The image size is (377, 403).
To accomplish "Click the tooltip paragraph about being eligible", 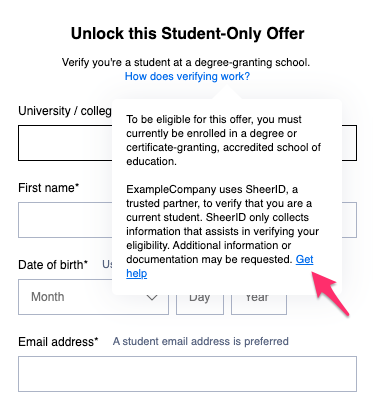I will click(x=223, y=140).
